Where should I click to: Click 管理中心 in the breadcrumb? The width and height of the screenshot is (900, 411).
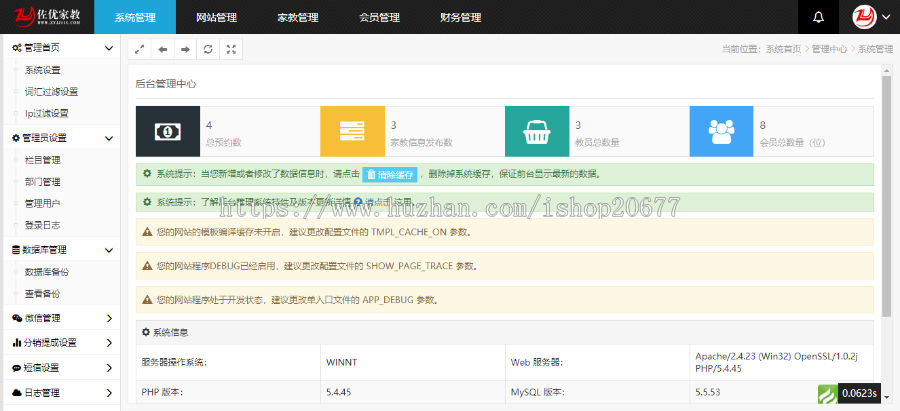pyautogui.click(x=829, y=49)
